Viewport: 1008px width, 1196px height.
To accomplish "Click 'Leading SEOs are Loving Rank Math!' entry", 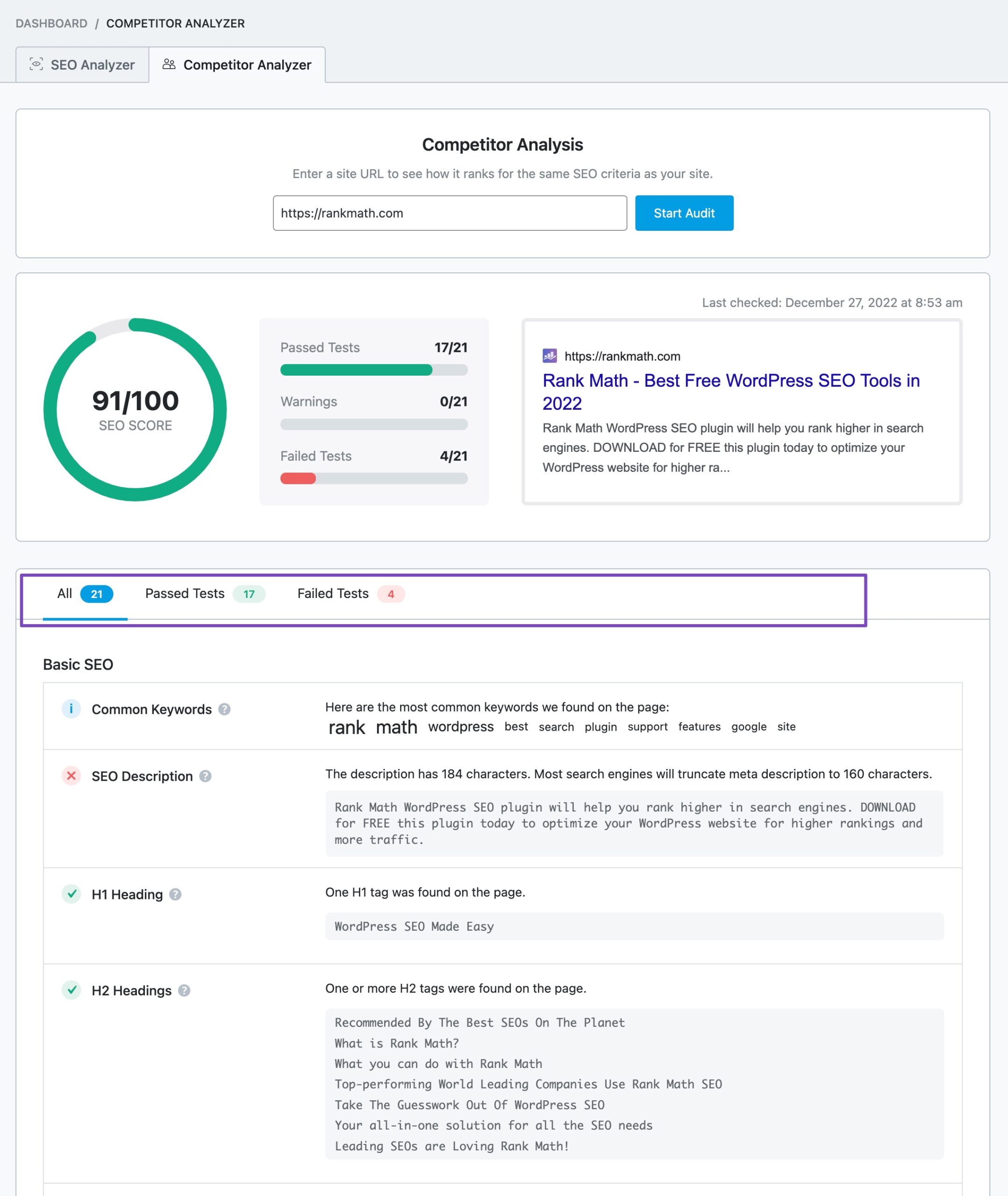I will [452, 1146].
